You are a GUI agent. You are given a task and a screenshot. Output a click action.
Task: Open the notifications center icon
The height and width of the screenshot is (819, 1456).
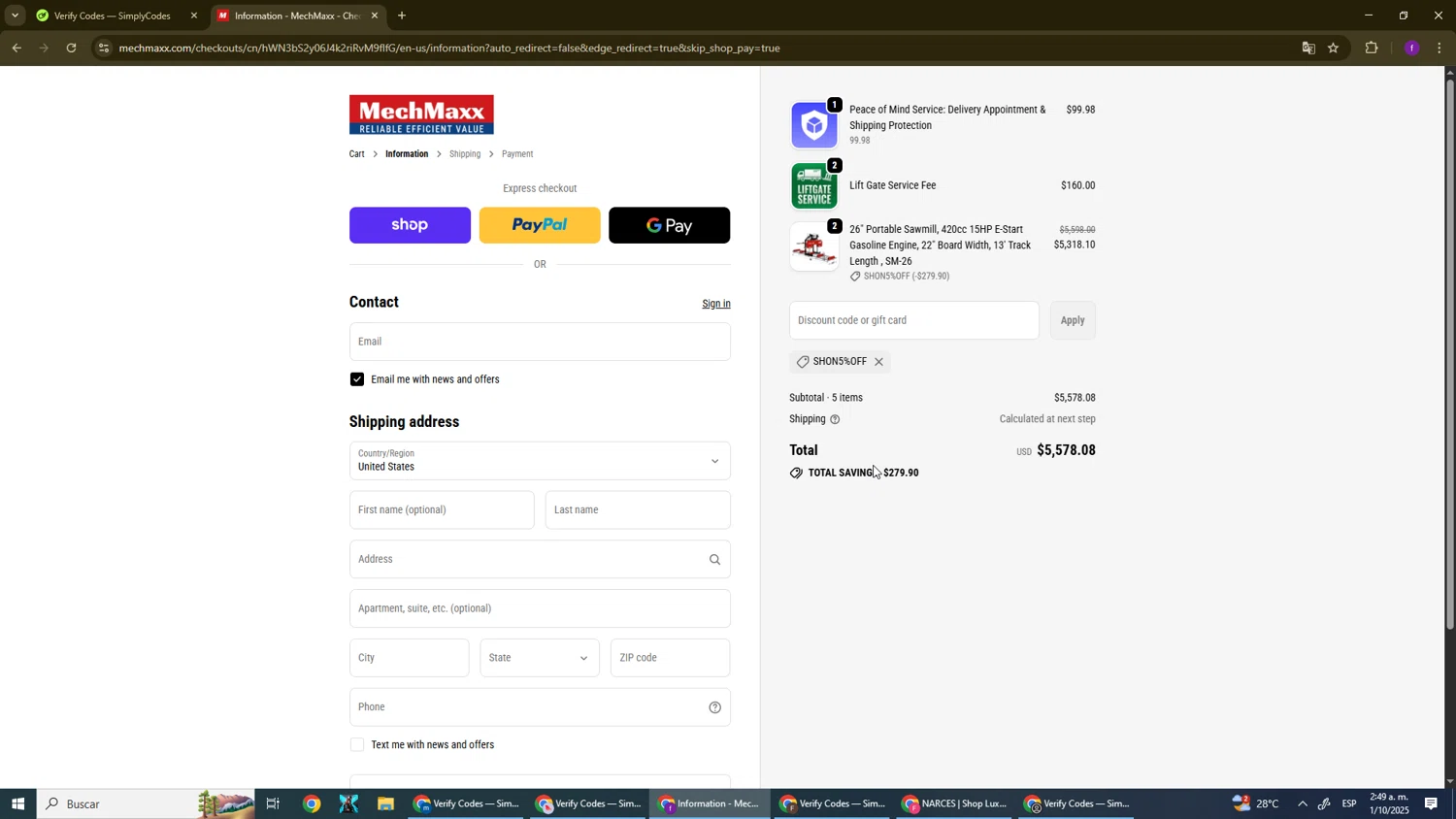point(1432,804)
